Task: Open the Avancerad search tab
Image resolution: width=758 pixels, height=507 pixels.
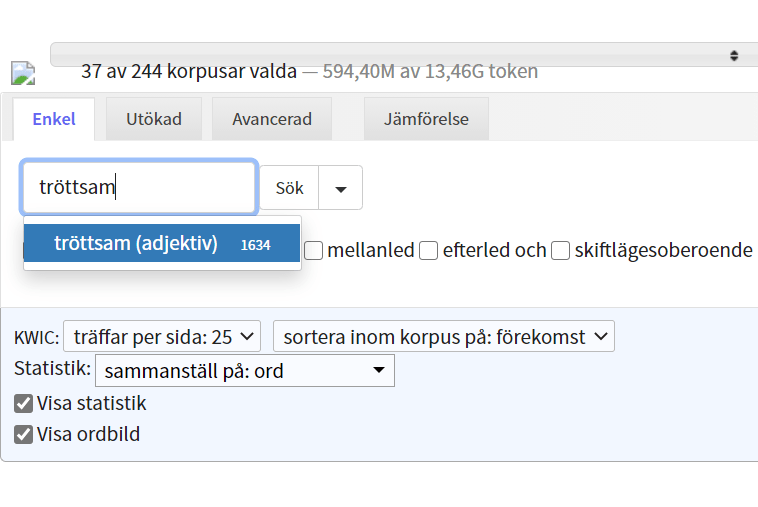Action: coord(272,119)
